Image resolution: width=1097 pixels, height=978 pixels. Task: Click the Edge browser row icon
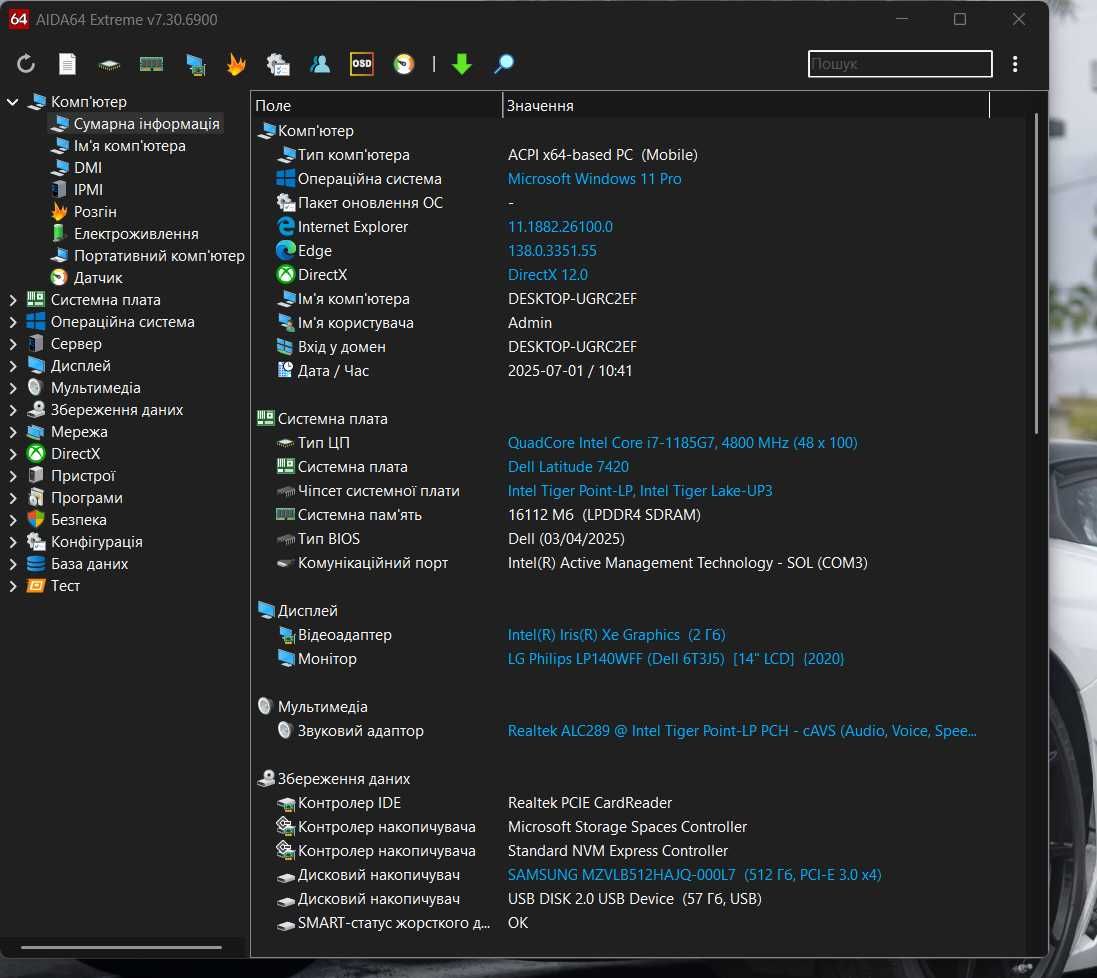[x=285, y=250]
